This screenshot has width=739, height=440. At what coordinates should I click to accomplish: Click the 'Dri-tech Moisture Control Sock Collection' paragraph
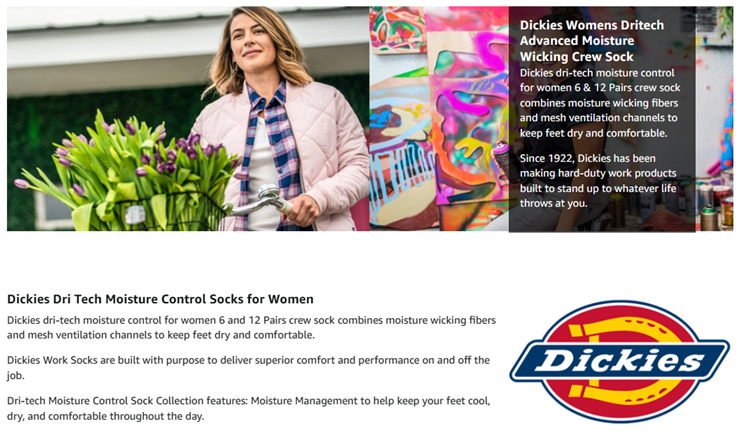248,408
